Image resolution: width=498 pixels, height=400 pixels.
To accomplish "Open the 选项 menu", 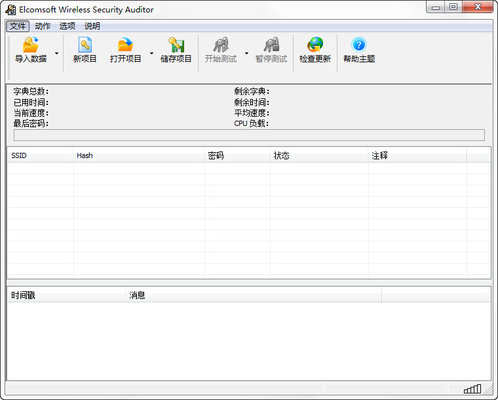I will [67, 26].
